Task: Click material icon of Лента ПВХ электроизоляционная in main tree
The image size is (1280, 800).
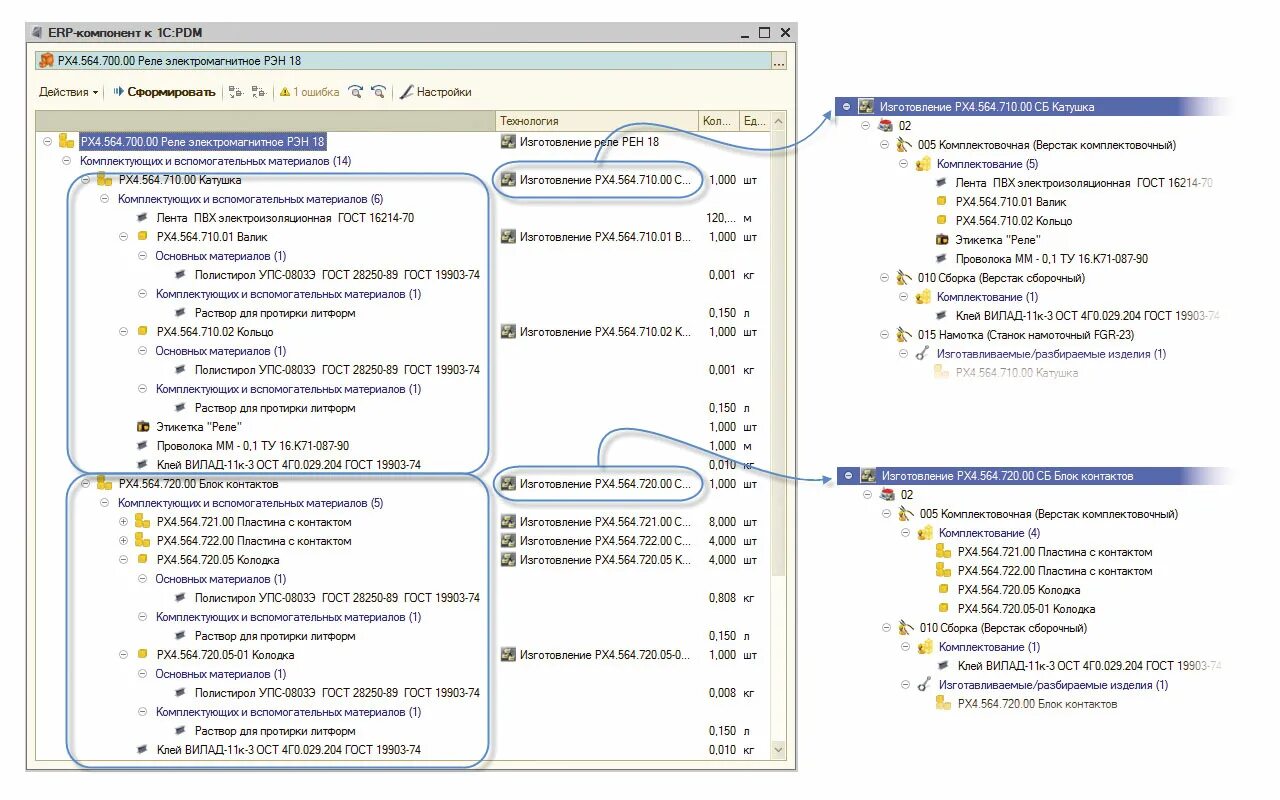Action: tap(142, 218)
